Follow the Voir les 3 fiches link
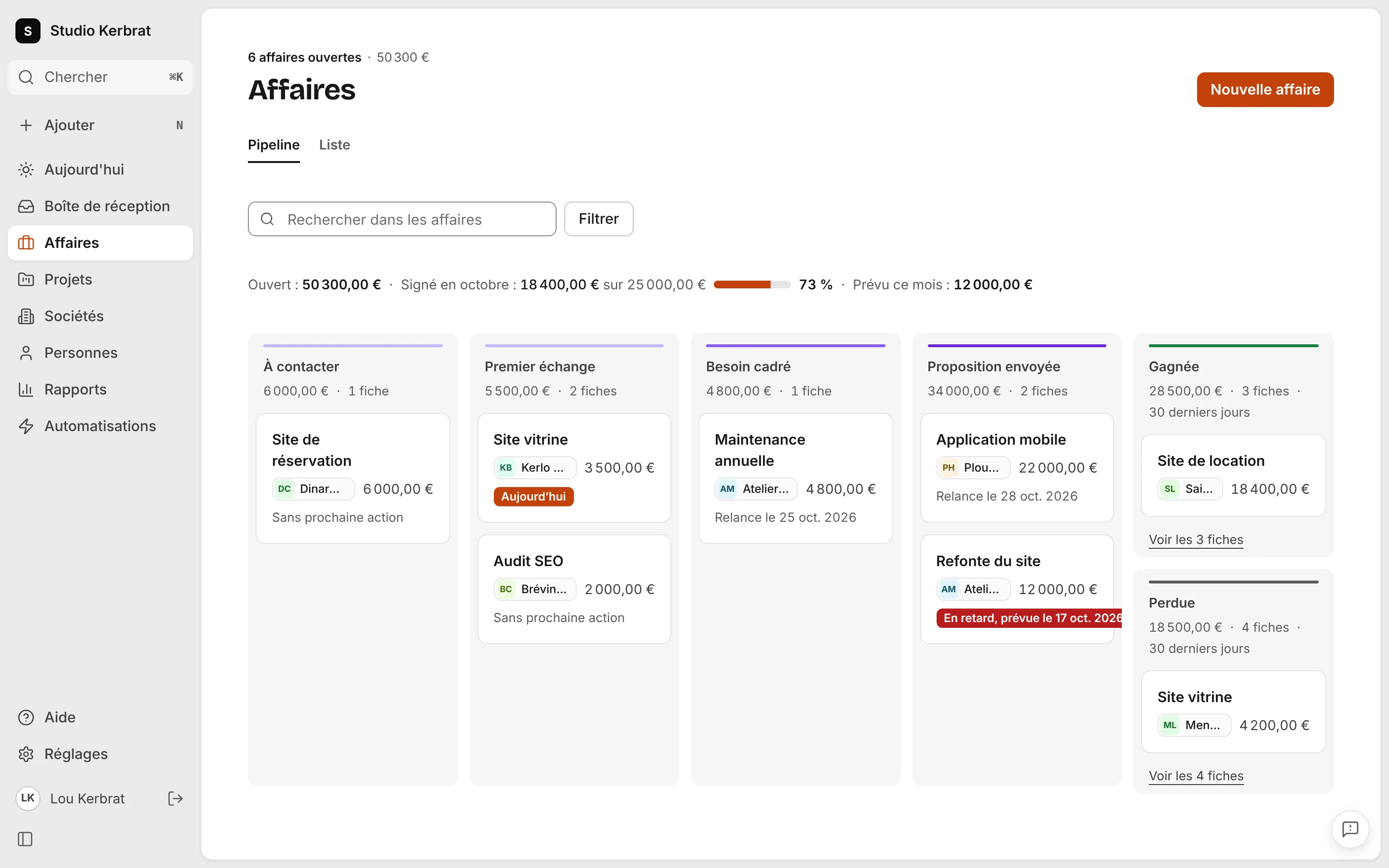The image size is (1389, 868). (1196, 540)
